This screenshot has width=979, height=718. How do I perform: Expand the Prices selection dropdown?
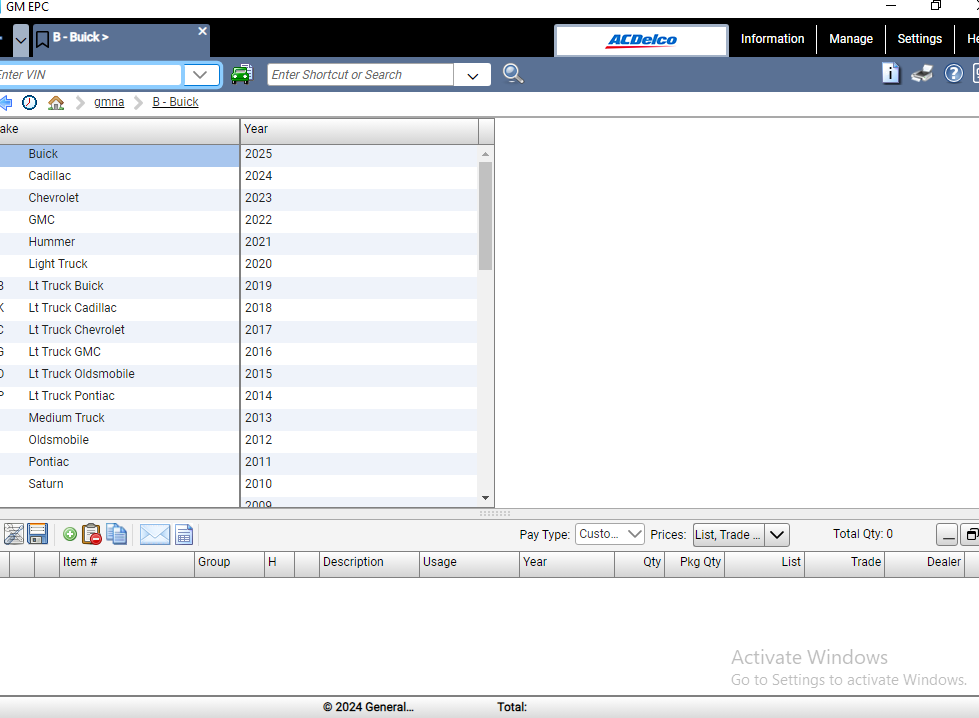tap(777, 534)
